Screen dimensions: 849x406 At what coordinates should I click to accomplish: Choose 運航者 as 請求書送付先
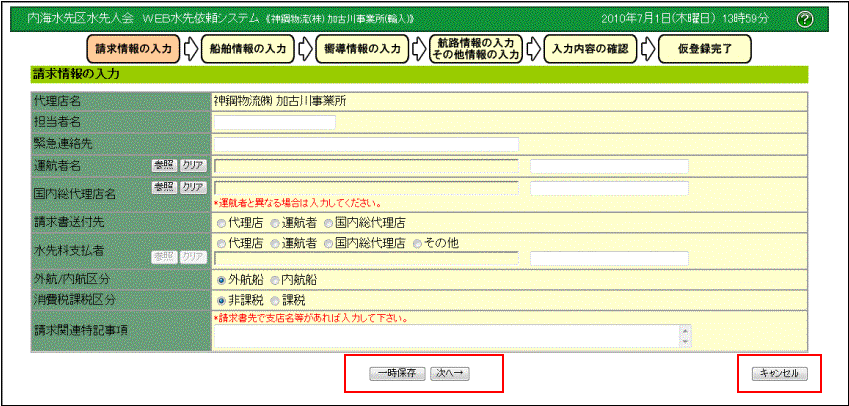point(274,222)
